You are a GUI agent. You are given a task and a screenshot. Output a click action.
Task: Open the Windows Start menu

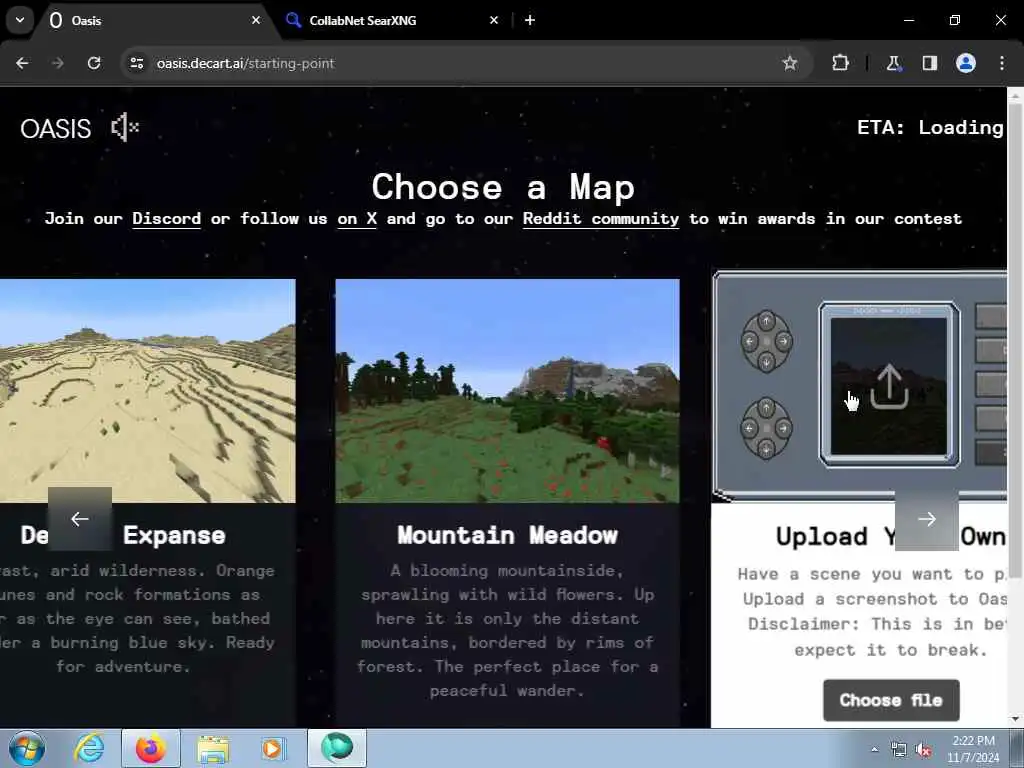[x=27, y=748]
